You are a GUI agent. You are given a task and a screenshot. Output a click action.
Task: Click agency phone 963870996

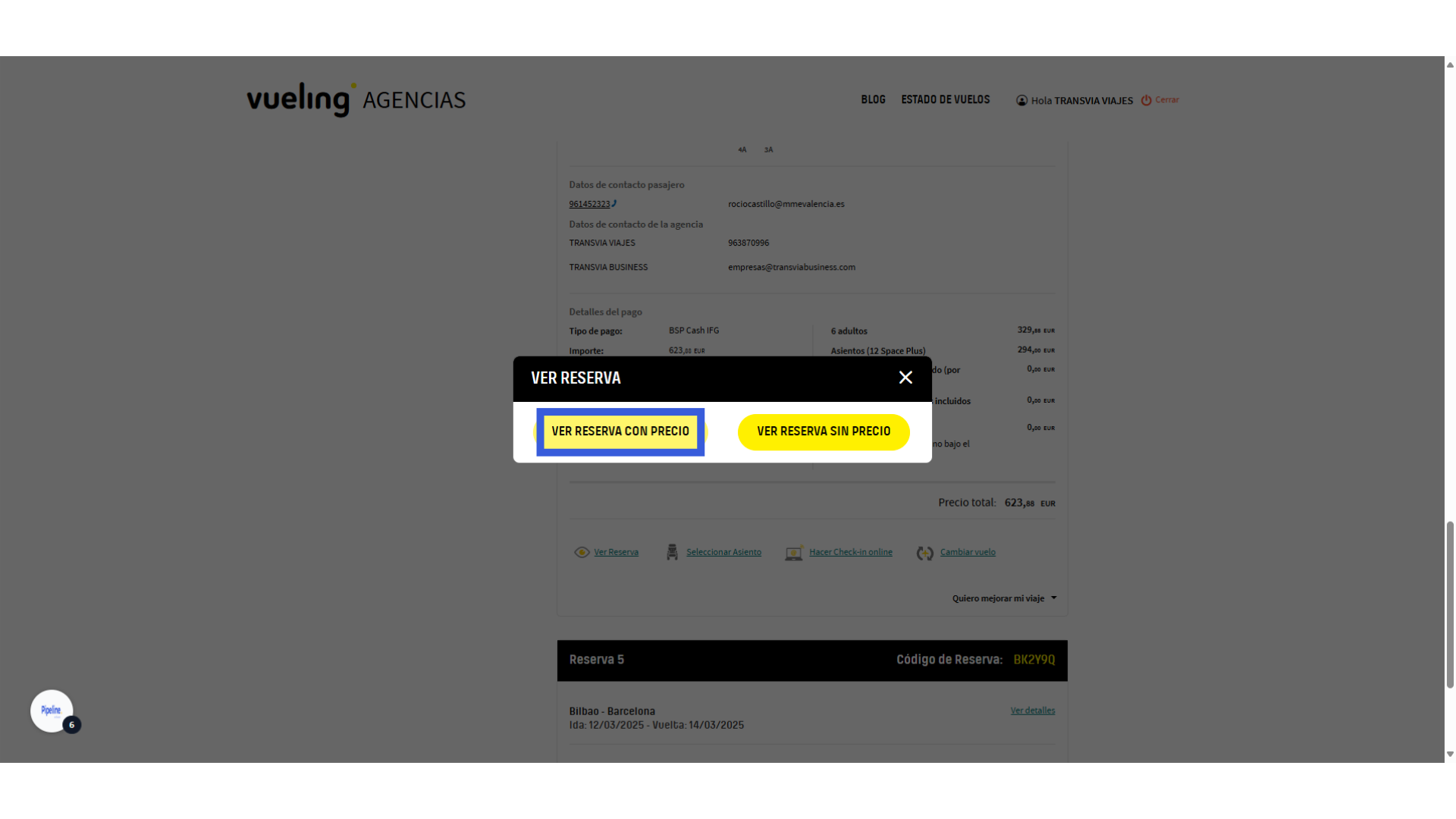[748, 243]
